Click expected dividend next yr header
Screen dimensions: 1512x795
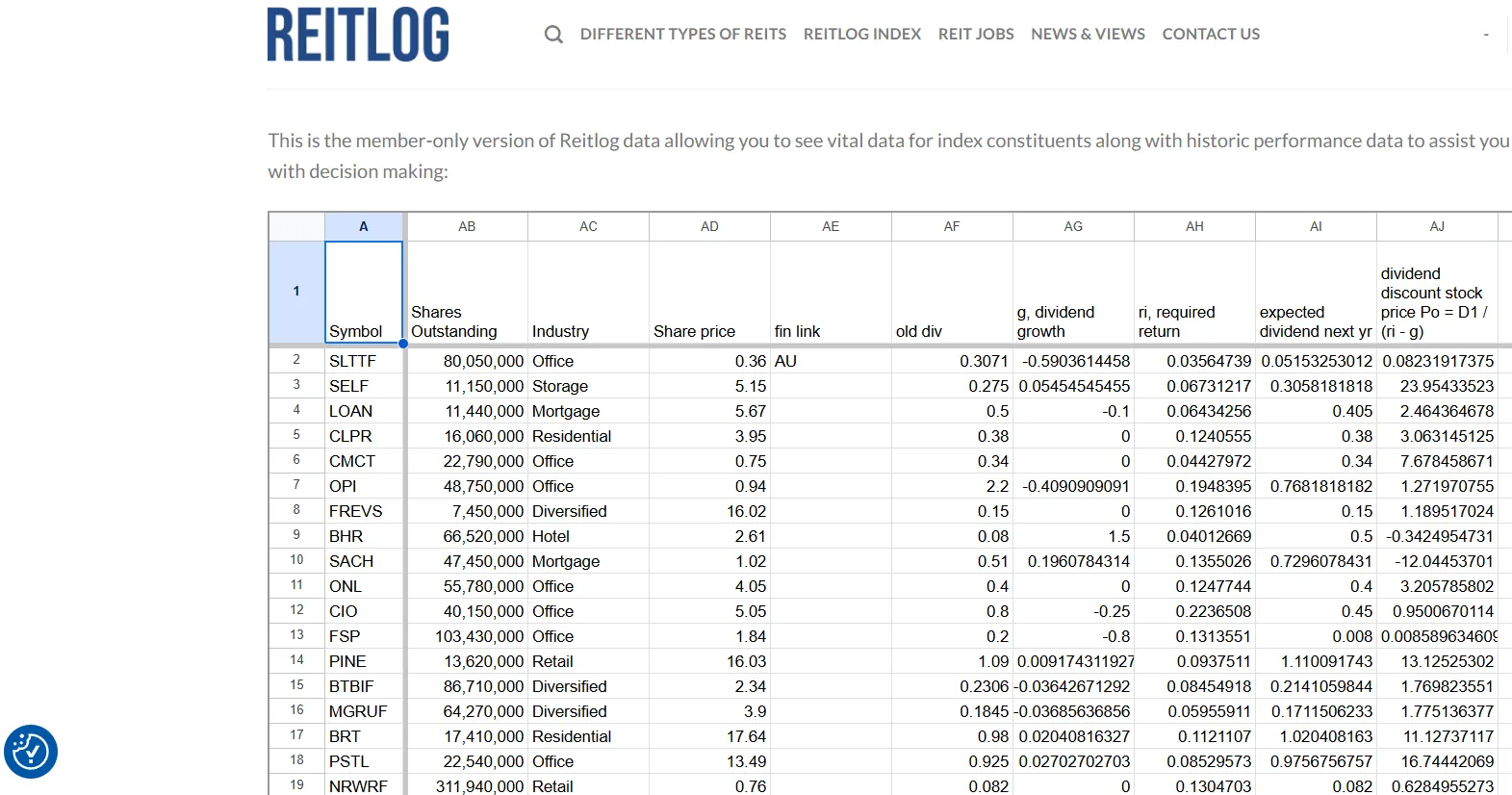click(x=1316, y=292)
